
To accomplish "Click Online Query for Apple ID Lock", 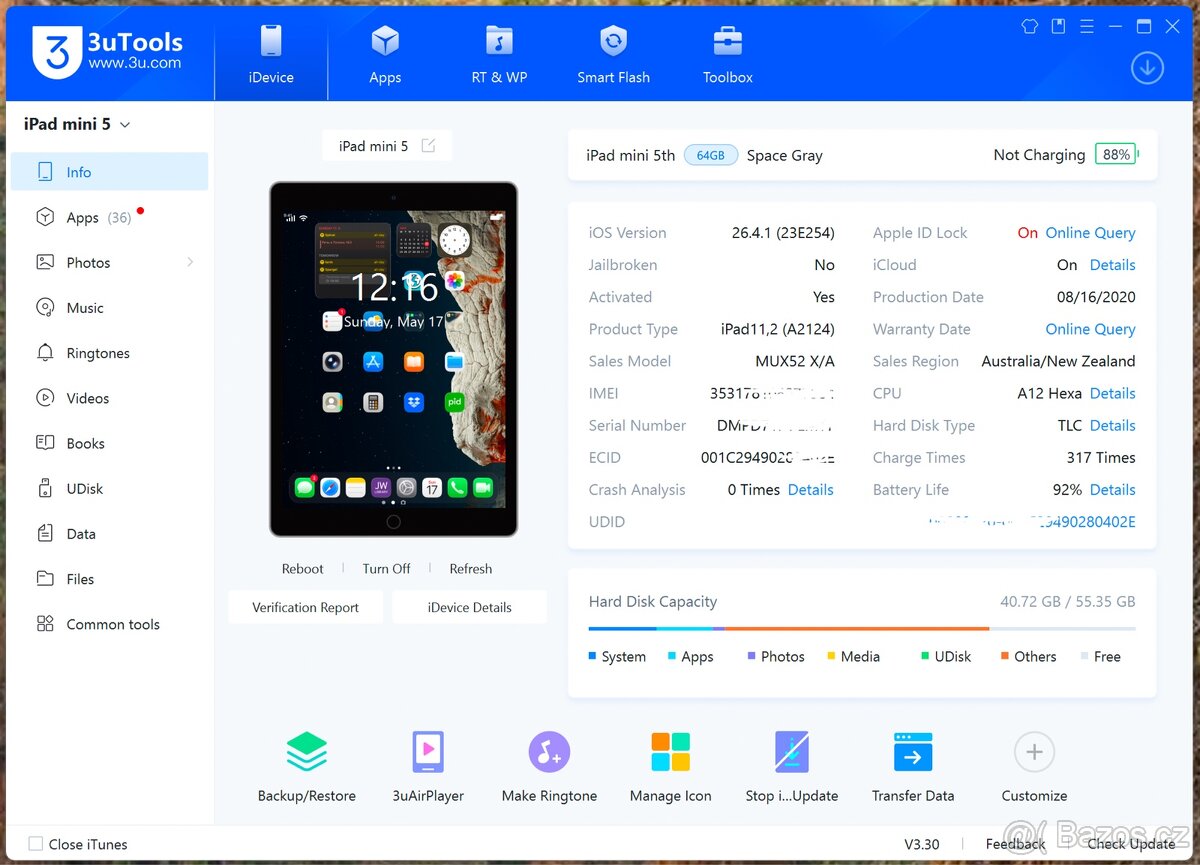I will click(x=1090, y=233).
